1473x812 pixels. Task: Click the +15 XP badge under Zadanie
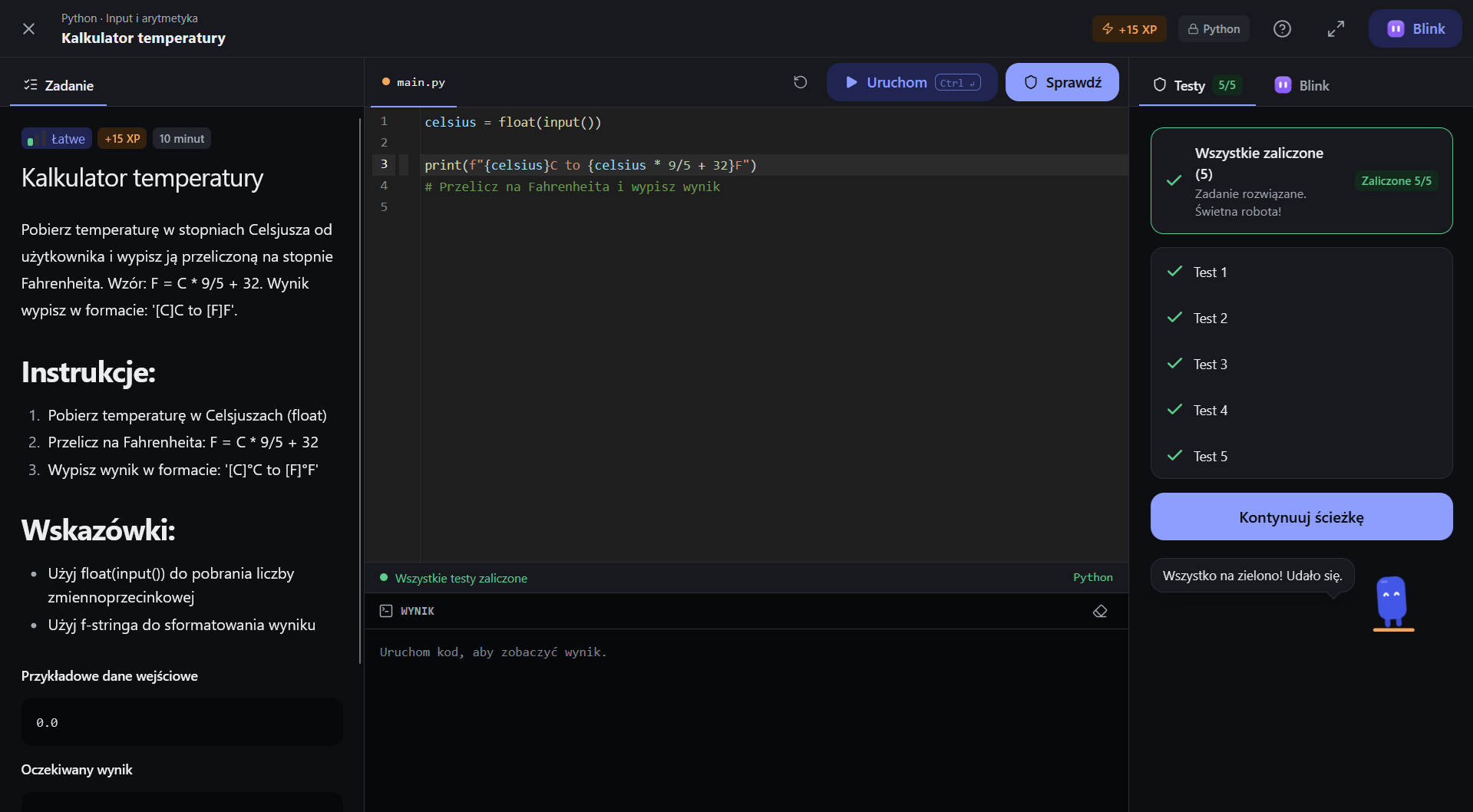coord(122,139)
